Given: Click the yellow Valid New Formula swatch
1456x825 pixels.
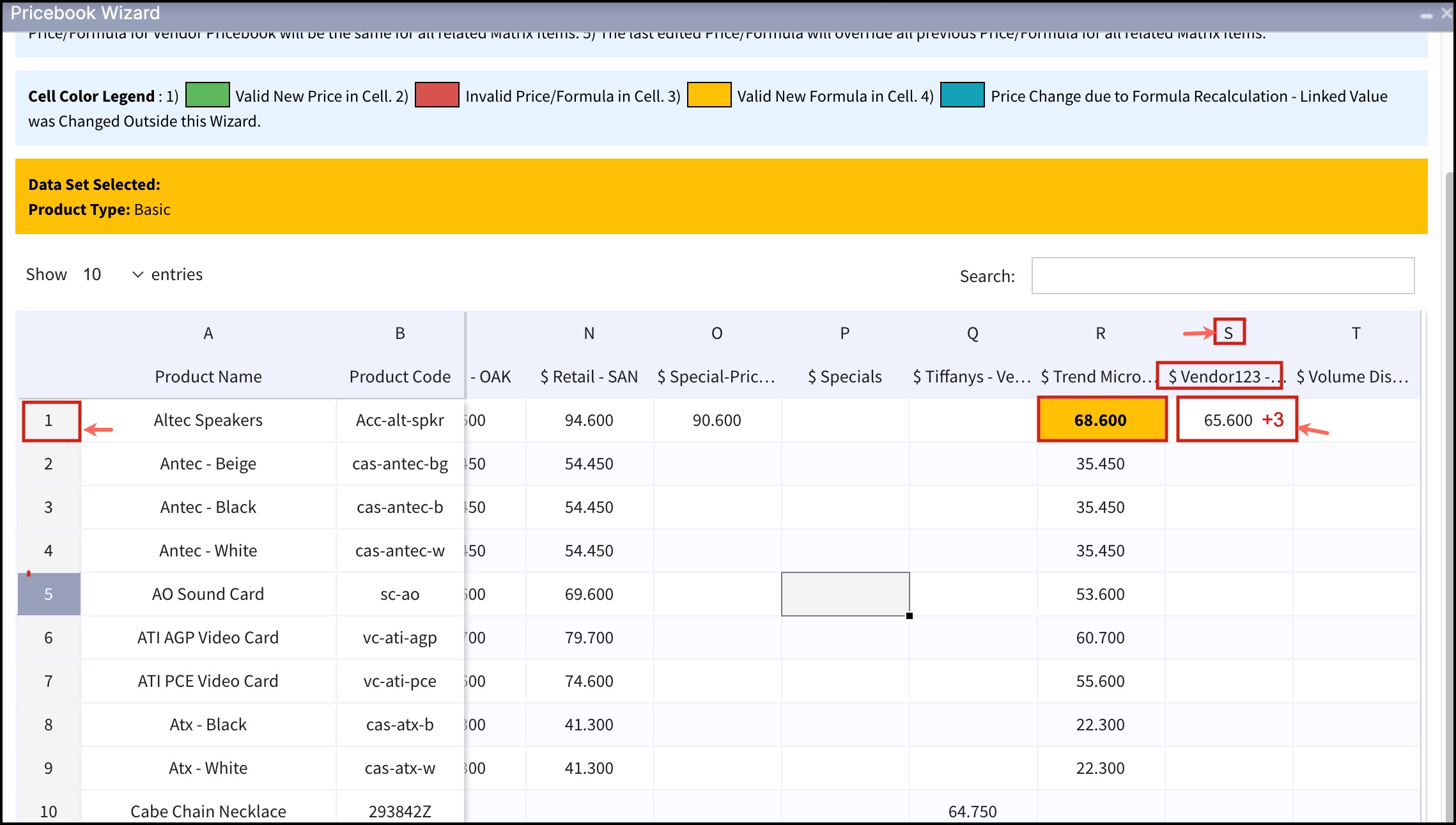Looking at the screenshot, I should pyautogui.click(x=709, y=95).
